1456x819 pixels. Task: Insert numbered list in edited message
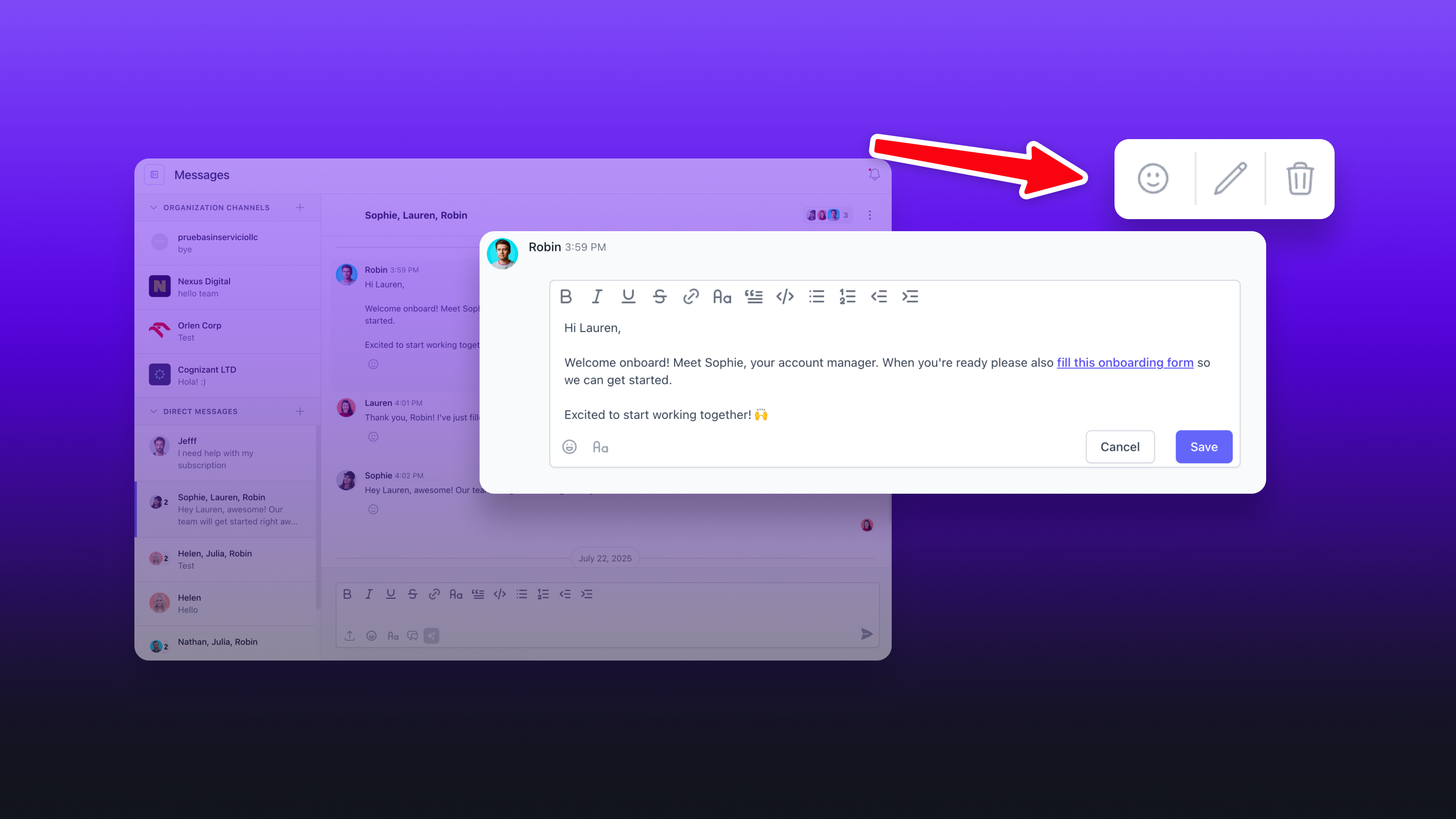[847, 296]
